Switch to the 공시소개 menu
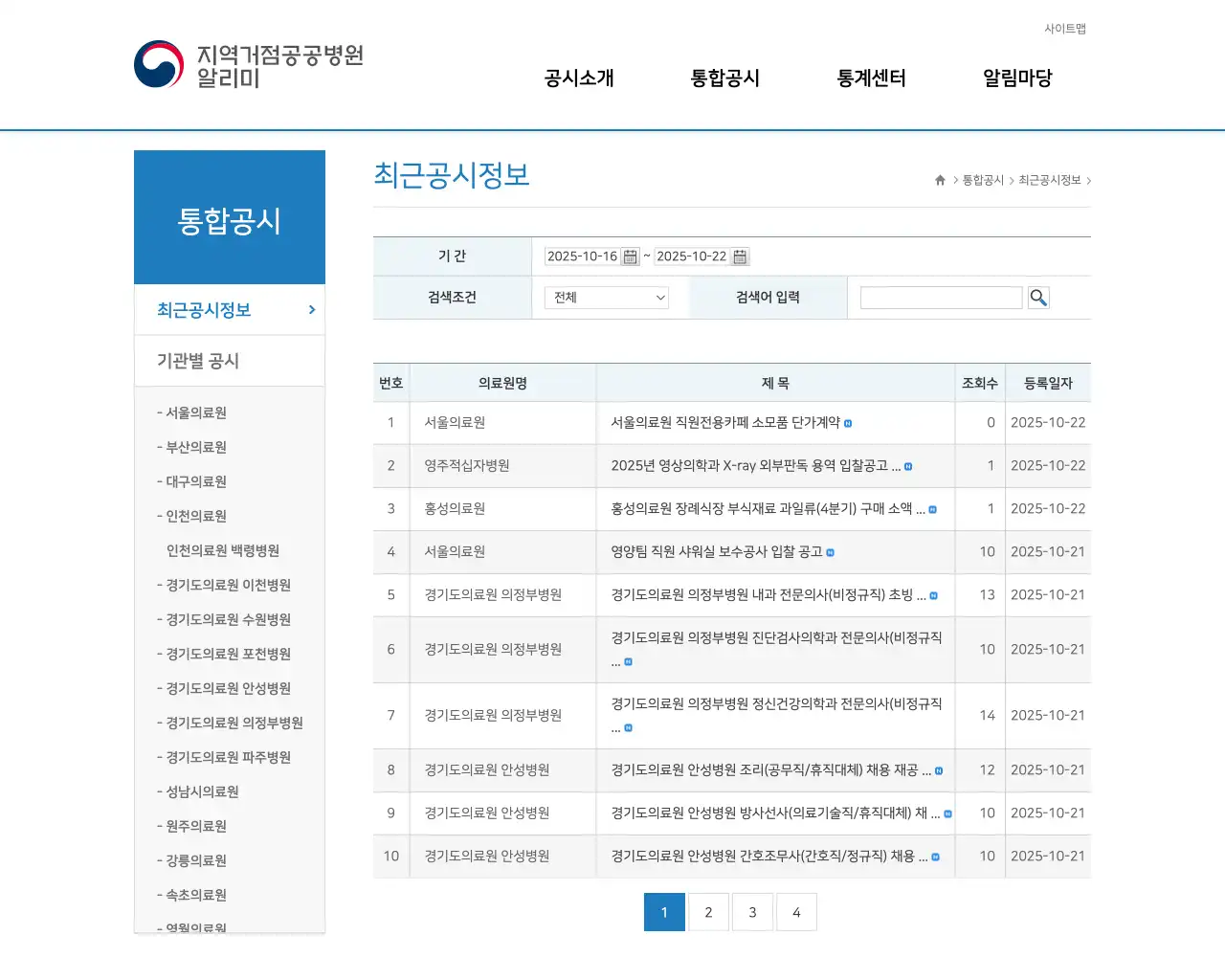This screenshot has width=1225, height=980. coord(578,78)
